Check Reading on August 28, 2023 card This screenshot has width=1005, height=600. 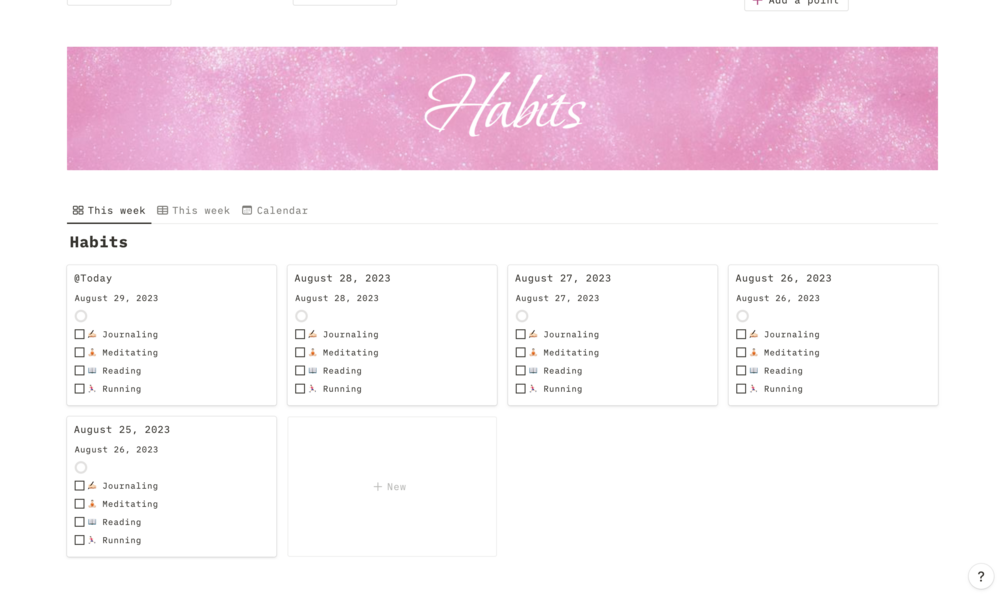(x=300, y=371)
